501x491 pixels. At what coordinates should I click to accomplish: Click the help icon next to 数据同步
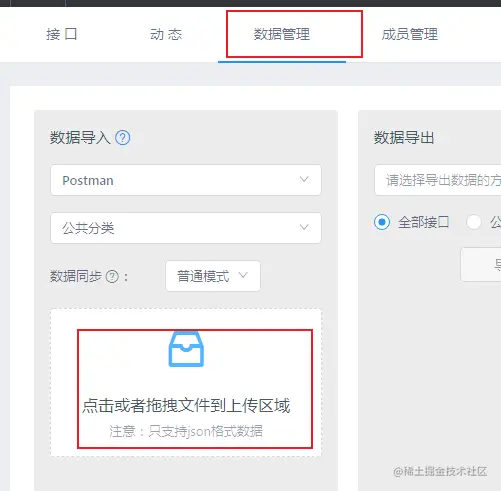point(112,276)
